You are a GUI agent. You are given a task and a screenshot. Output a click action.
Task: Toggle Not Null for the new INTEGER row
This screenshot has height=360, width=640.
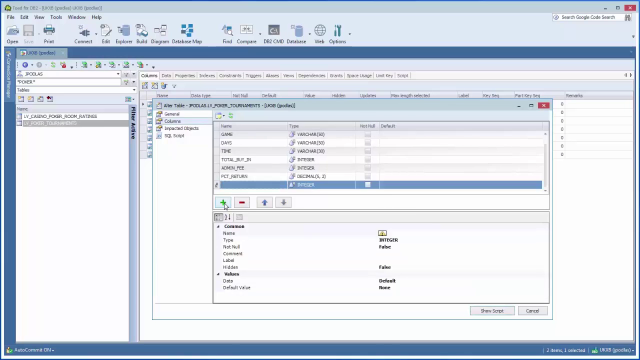coord(368,185)
